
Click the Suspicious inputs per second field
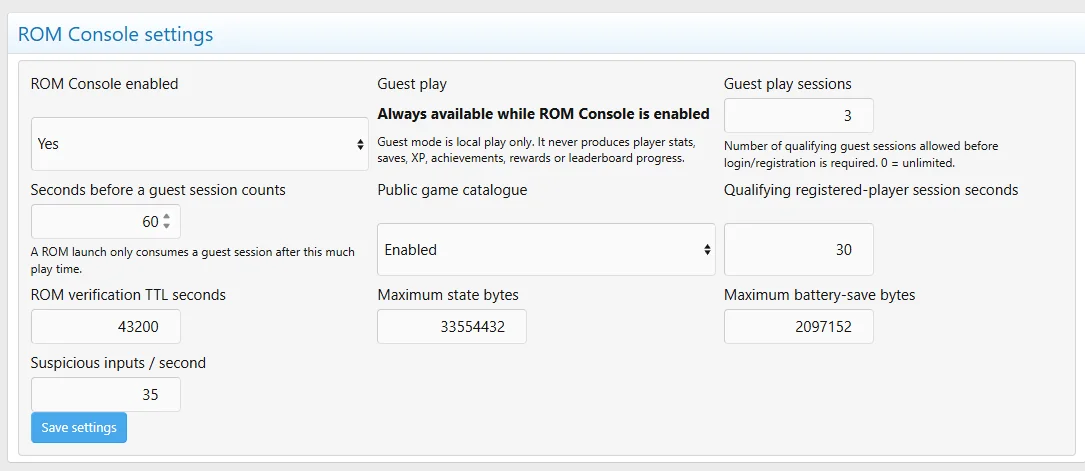coord(106,394)
